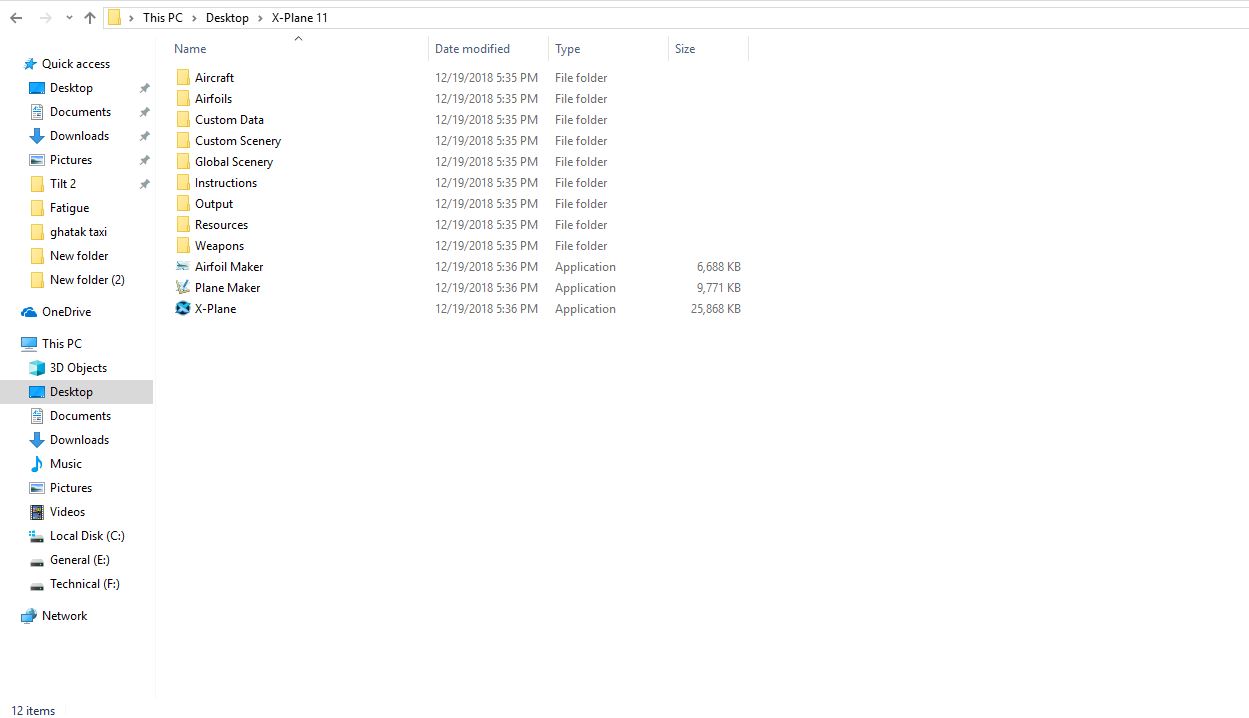Click Aircraft row's File folder text
This screenshot has height=718, width=1249.
pyautogui.click(x=581, y=78)
